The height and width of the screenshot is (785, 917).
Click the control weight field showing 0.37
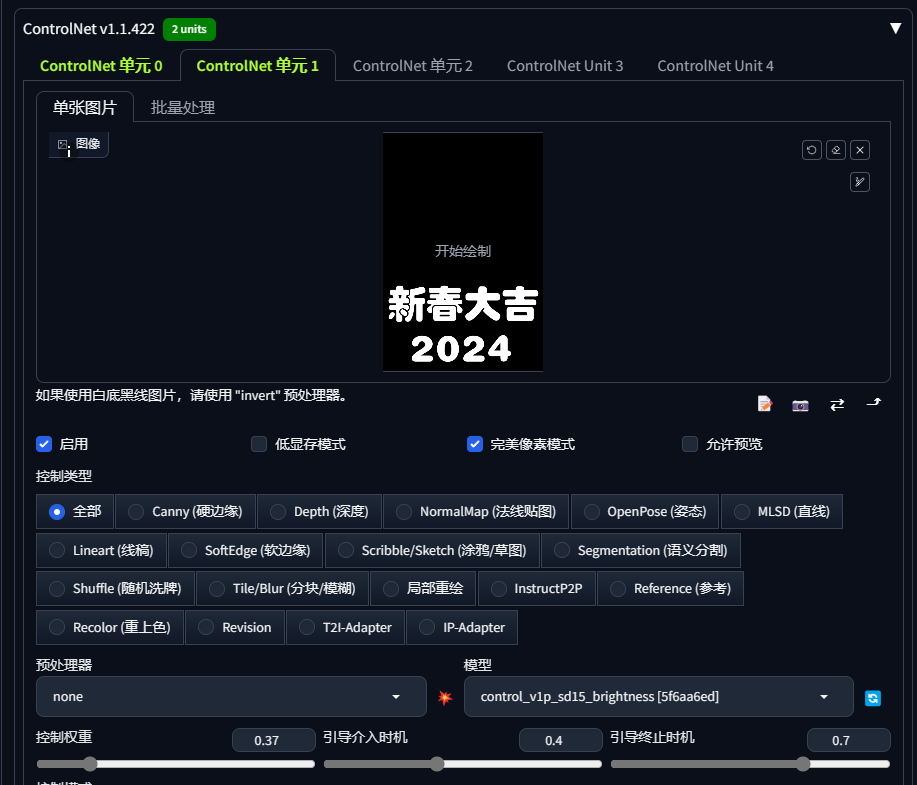pyautogui.click(x=274, y=741)
